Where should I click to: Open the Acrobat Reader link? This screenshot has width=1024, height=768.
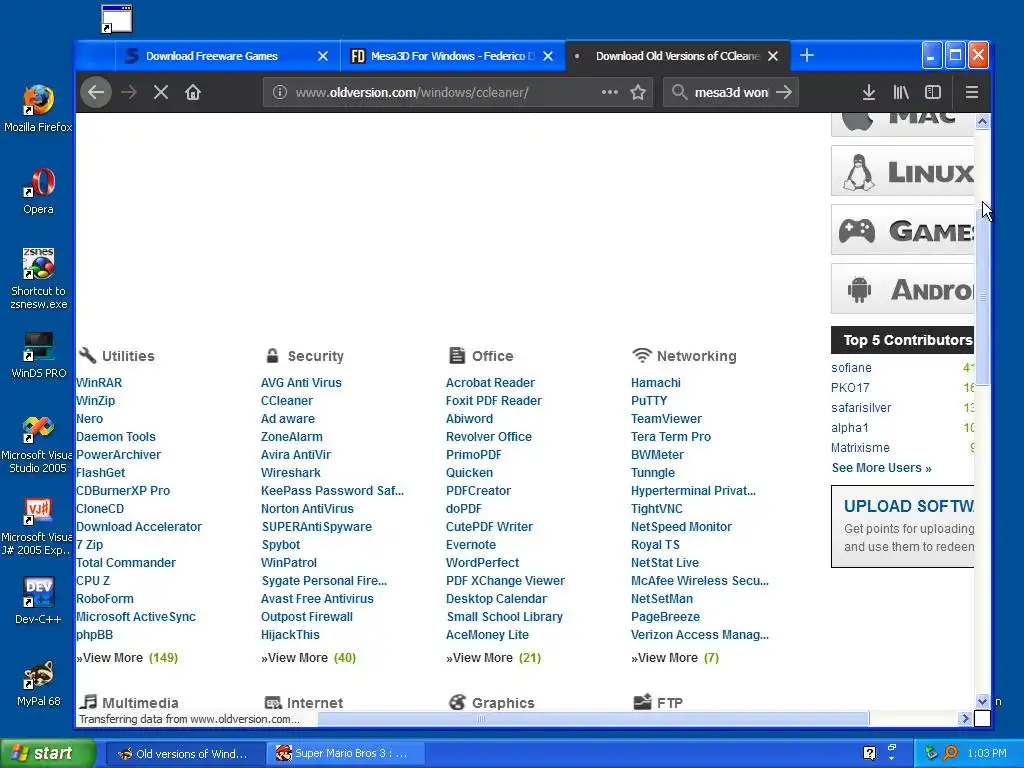click(x=490, y=383)
